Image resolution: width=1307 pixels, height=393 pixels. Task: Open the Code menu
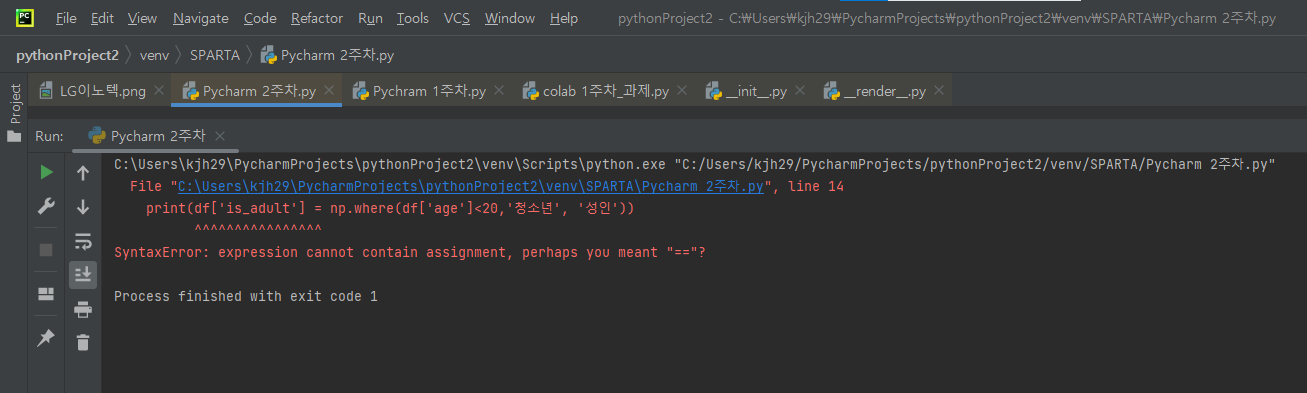(x=260, y=18)
